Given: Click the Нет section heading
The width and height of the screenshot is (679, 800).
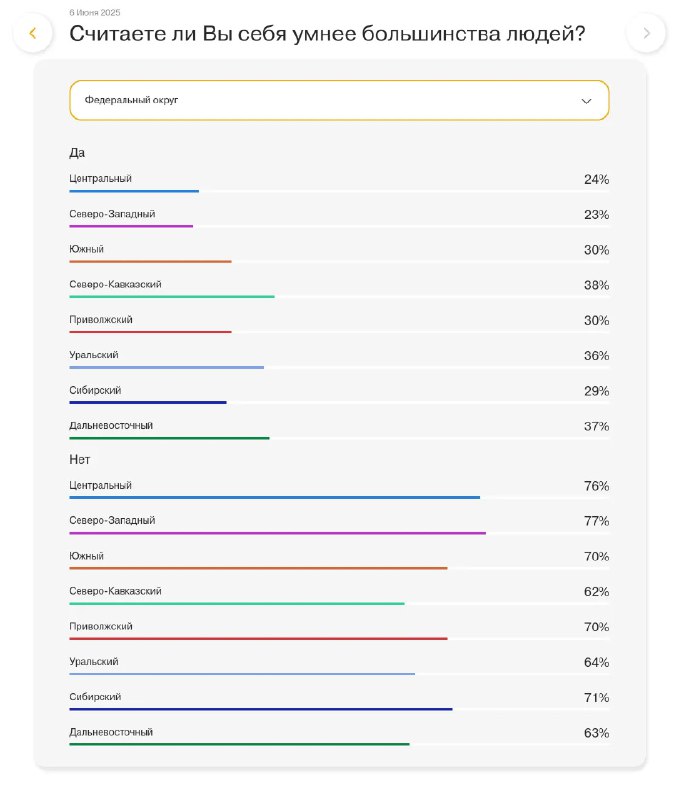Looking at the screenshot, I should tap(80, 459).
